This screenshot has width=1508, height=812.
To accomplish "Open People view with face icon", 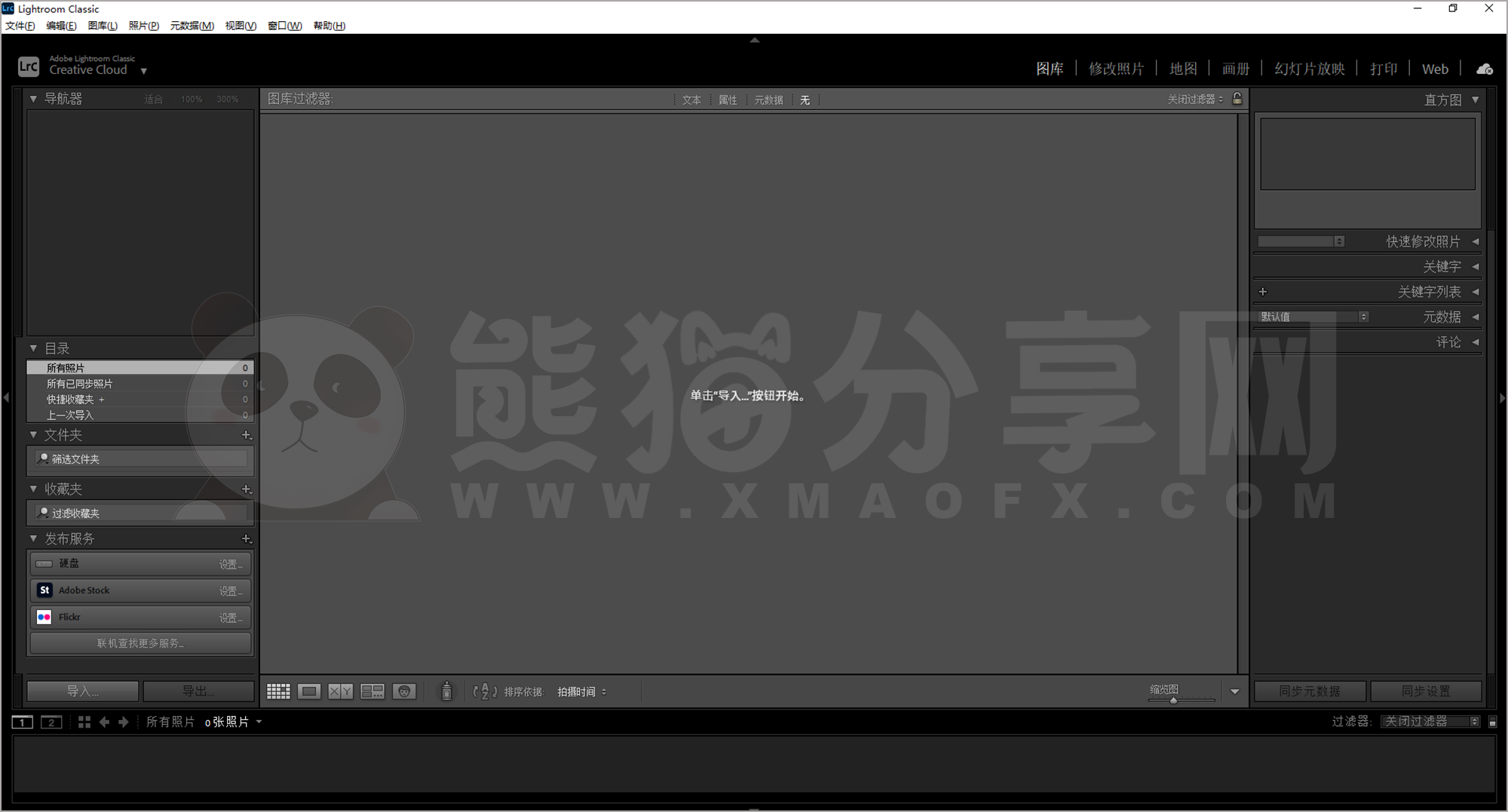I will point(405,691).
